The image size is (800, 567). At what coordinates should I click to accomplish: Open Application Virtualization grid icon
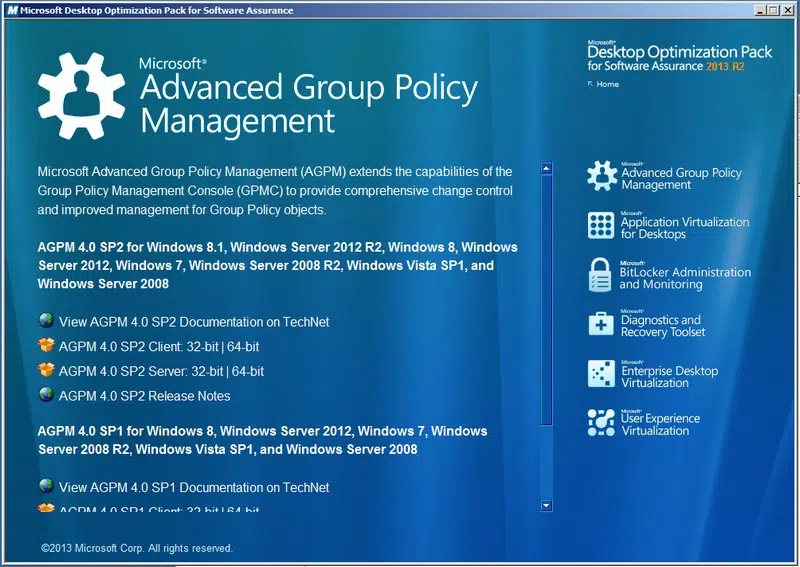pyautogui.click(x=601, y=226)
